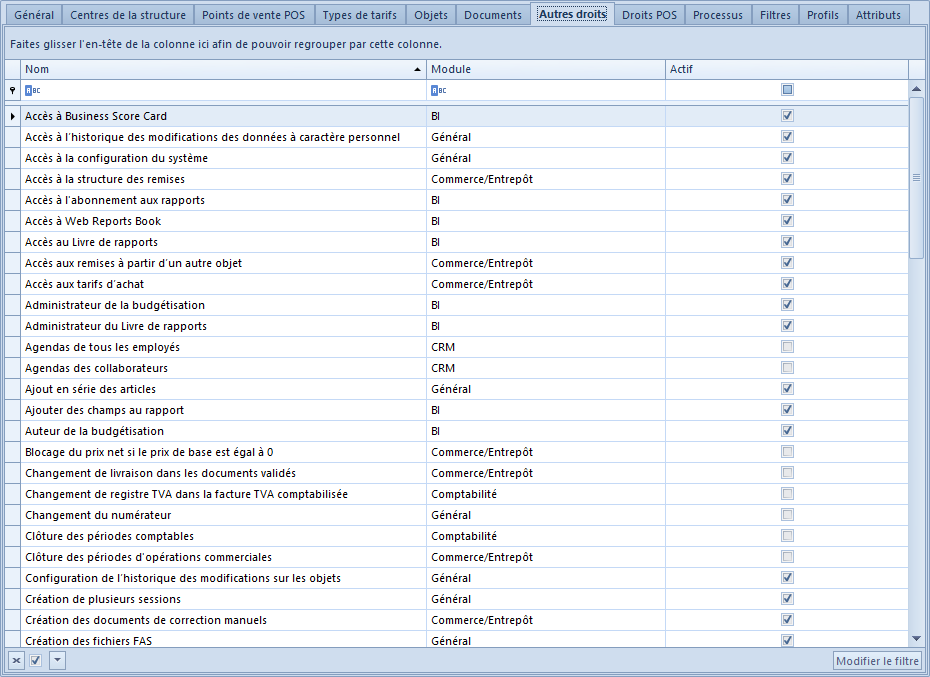The width and height of the screenshot is (930, 677).
Task: Switch to the Processus tab
Action: pos(718,15)
